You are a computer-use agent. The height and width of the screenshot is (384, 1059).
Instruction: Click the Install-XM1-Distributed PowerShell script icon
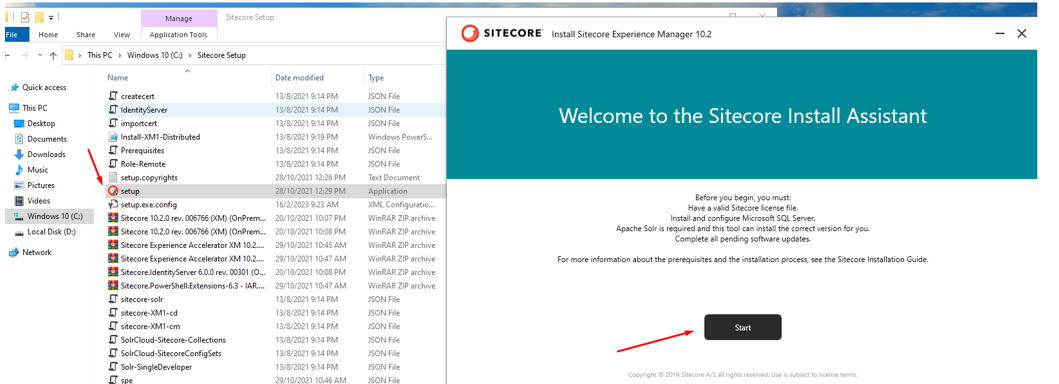pyautogui.click(x=113, y=137)
